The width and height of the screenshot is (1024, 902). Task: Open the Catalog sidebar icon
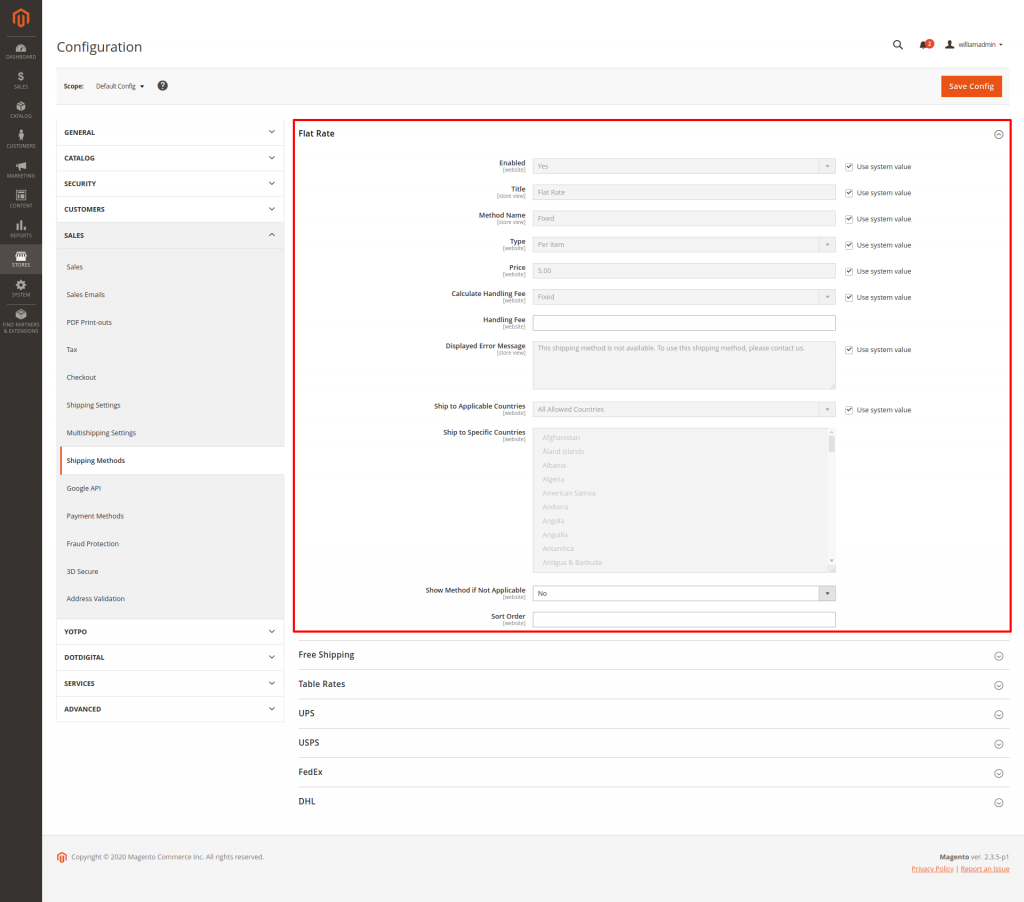20,109
